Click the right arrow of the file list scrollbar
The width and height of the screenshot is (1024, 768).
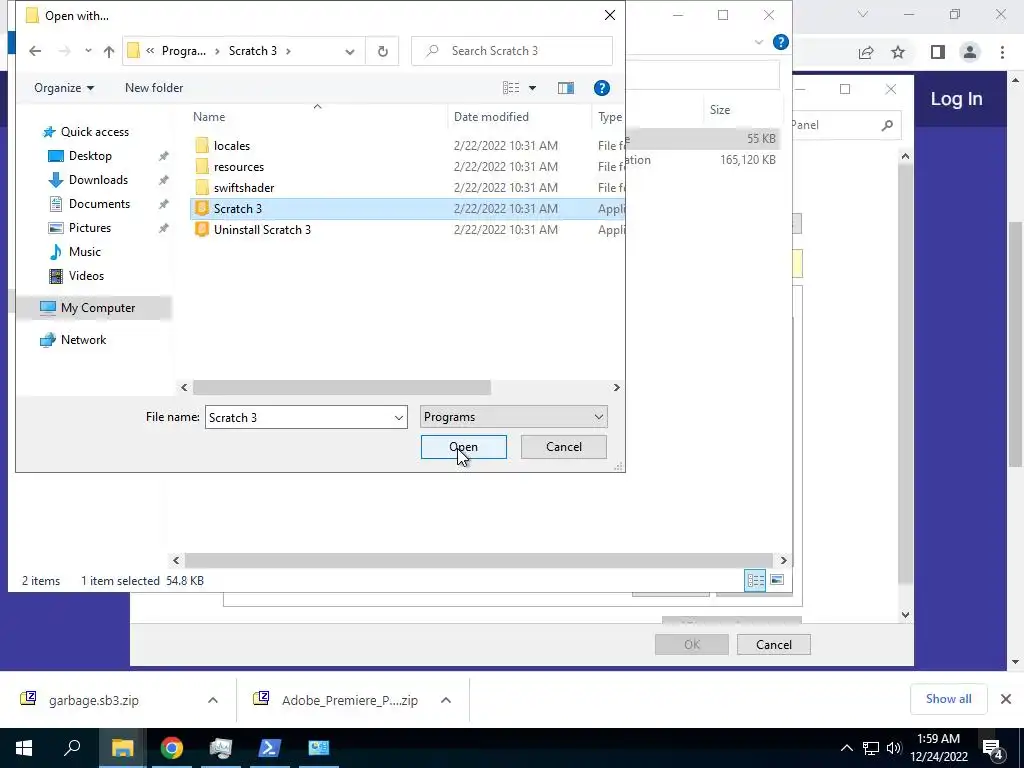[x=616, y=387]
